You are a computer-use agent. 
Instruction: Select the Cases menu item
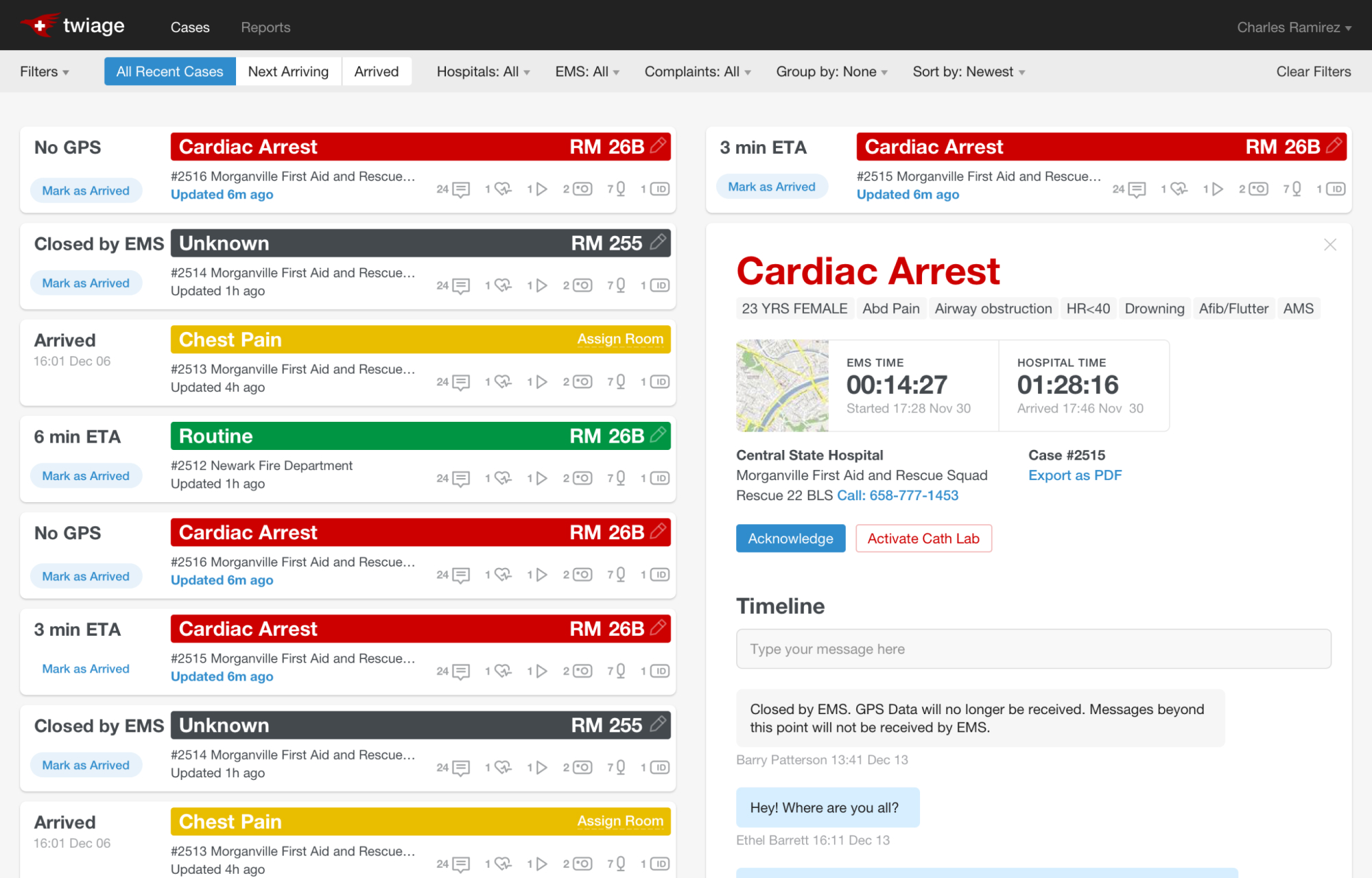(189, 27)
